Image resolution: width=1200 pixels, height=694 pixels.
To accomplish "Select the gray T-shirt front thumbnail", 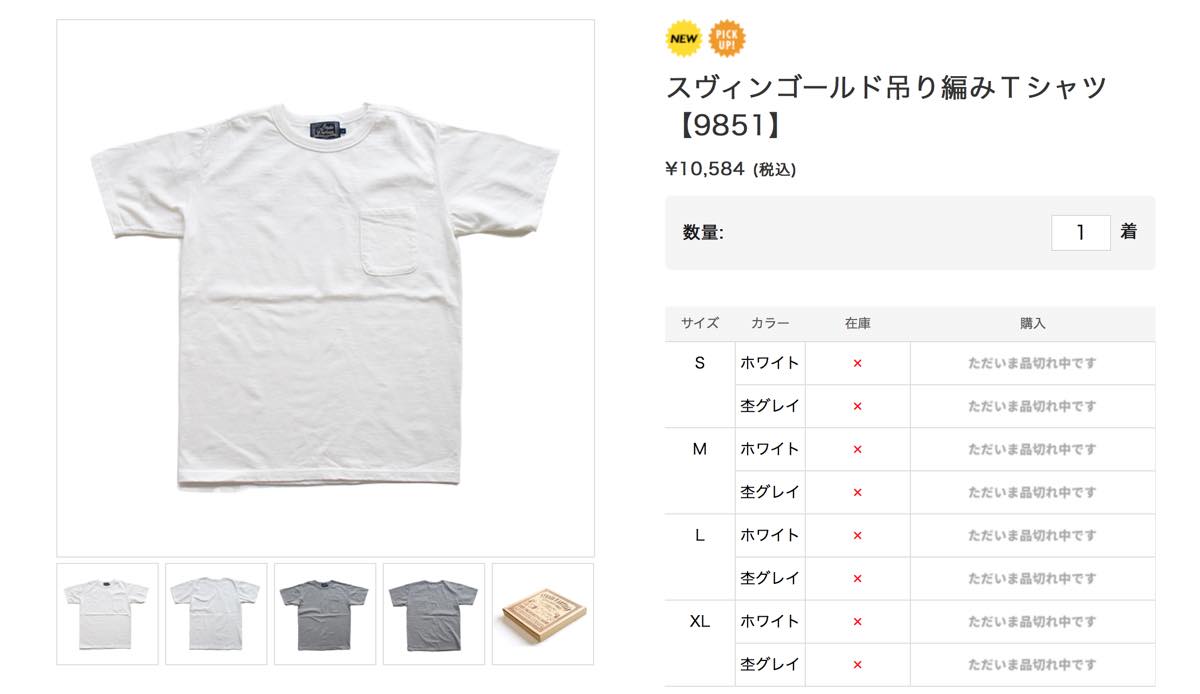I will click(325, 614).
